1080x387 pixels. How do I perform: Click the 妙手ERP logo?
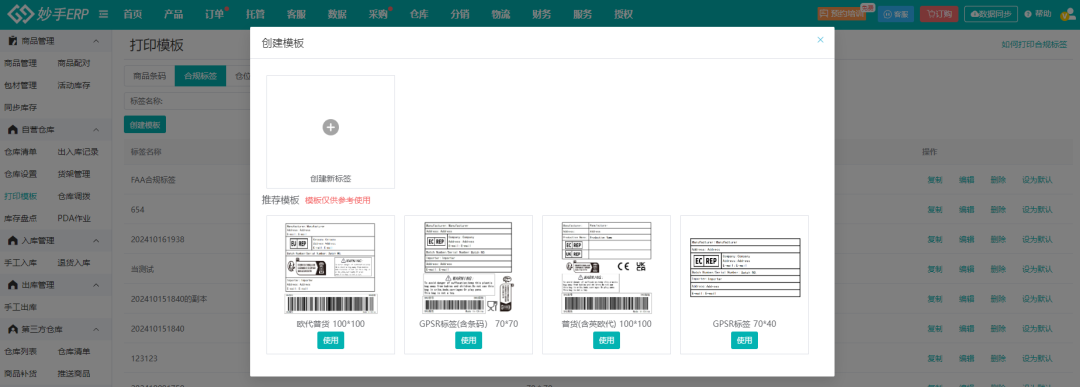click(x=47, y=14)
